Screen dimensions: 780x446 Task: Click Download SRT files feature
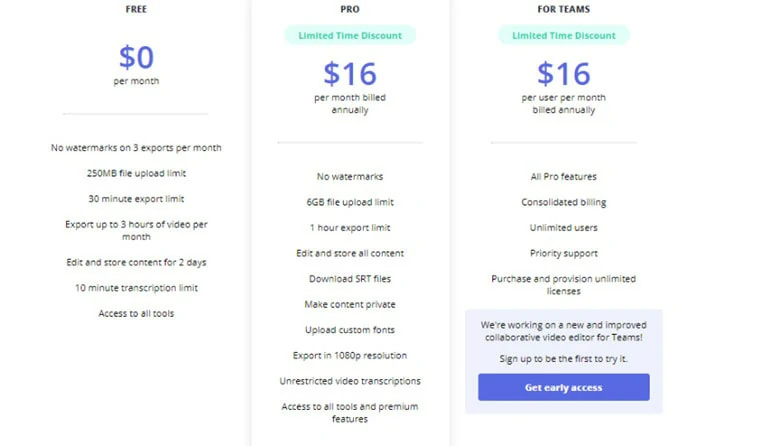350,279
